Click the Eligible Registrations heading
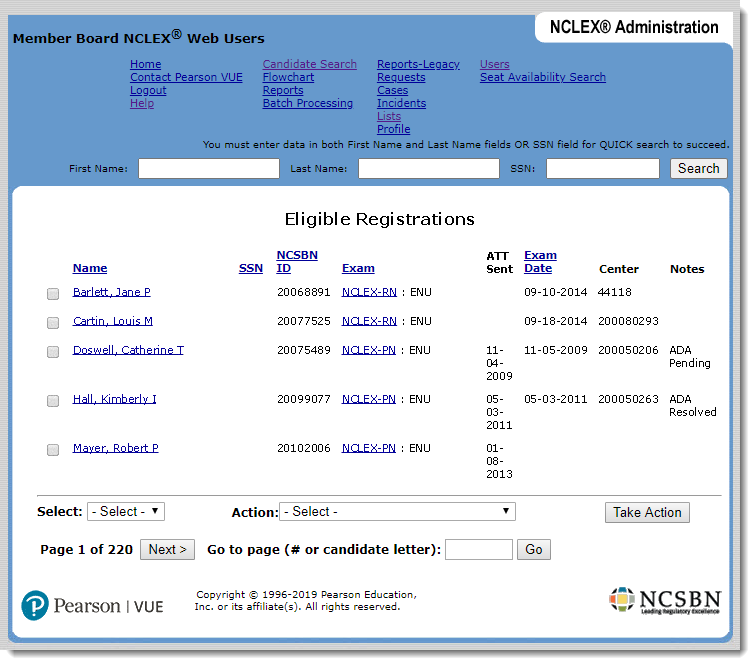 [x=379, y=219]
